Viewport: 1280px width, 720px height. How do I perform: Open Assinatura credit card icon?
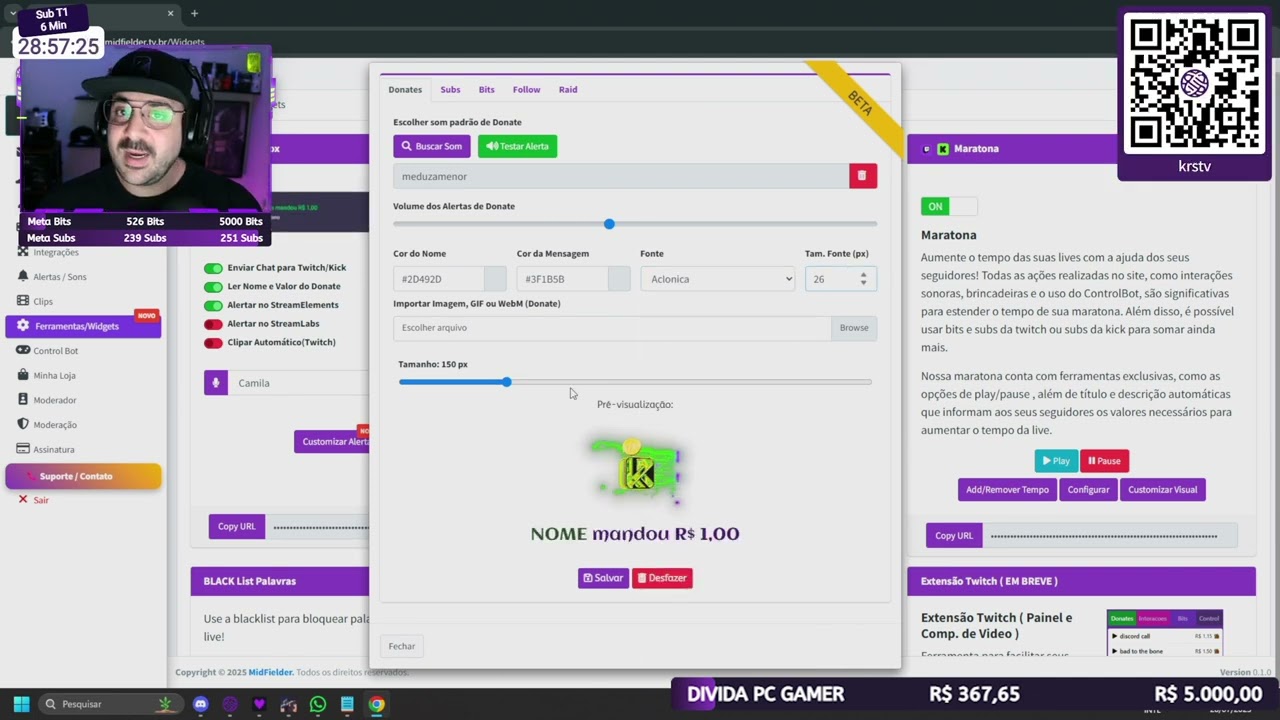23,449
